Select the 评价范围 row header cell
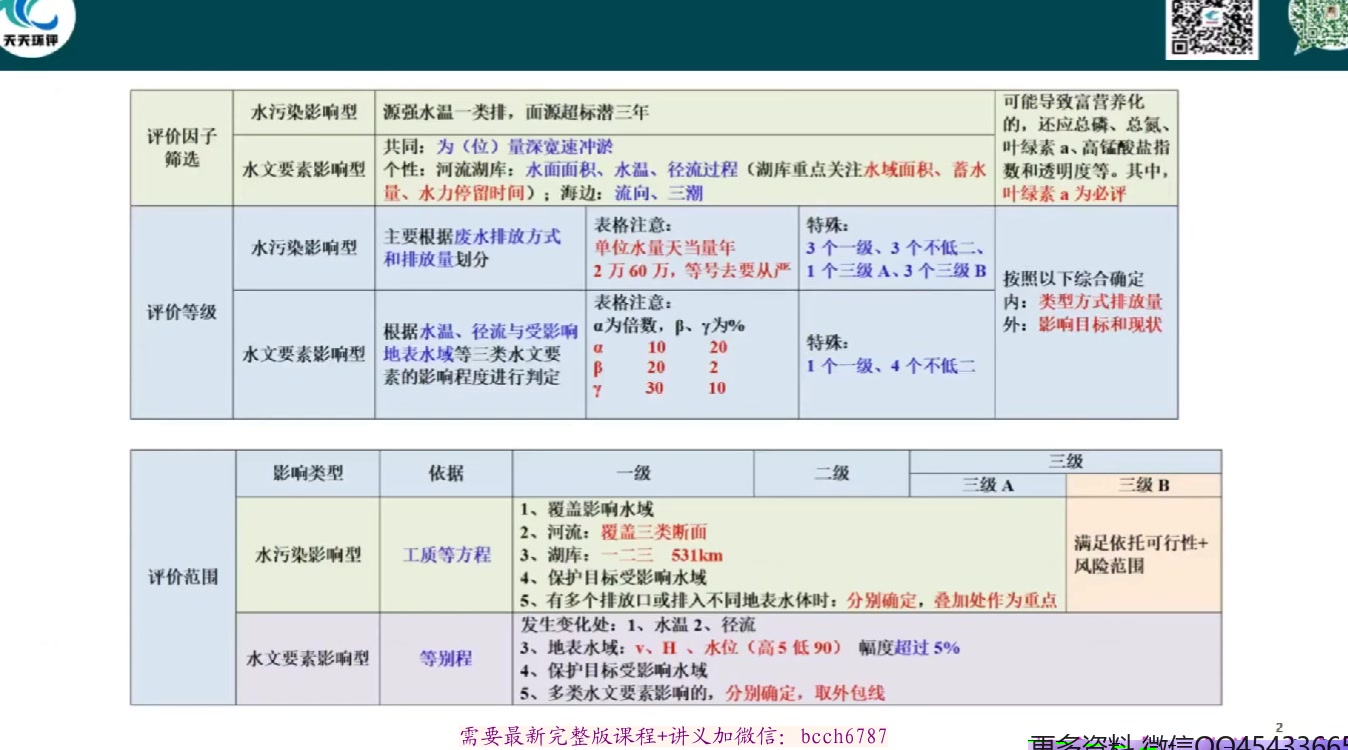Image resolution: width=1348 pixels, height=750 pixels. [183, 577]
